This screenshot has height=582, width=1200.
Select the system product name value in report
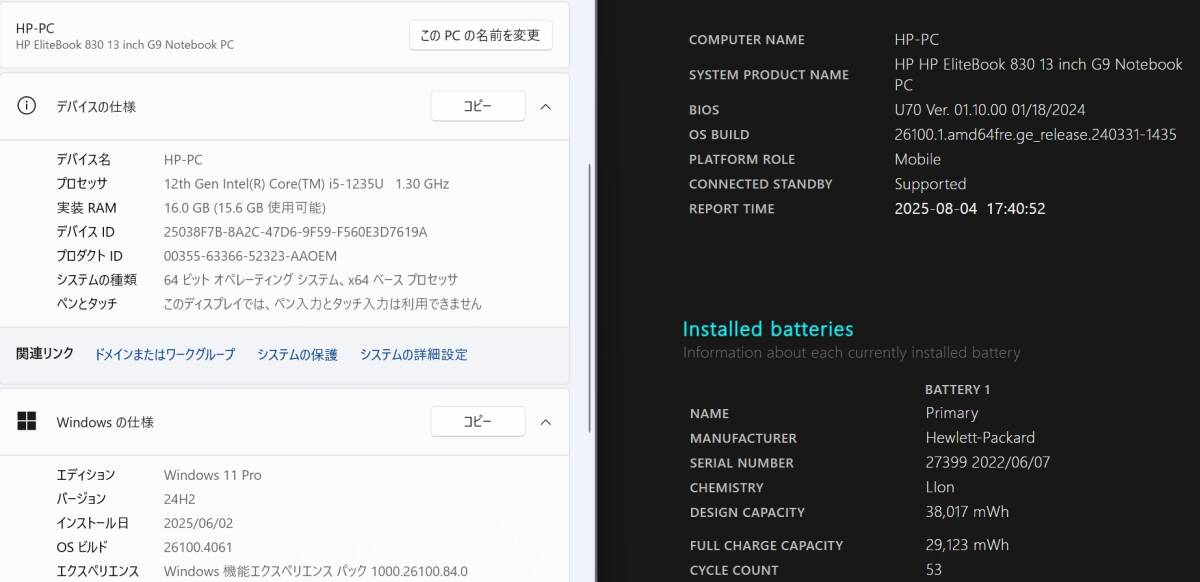1038,75
